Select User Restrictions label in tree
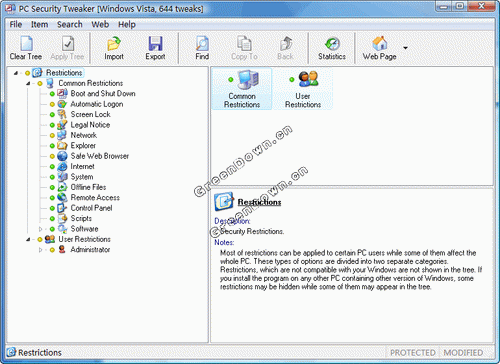 pos(84,239)
